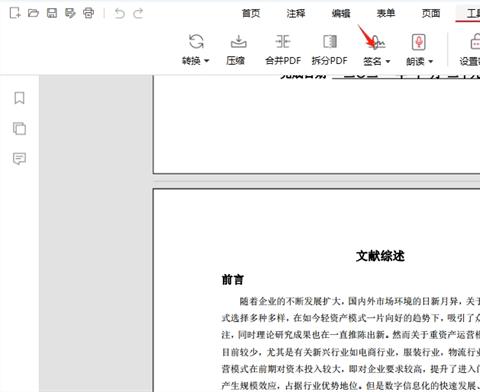
Task: Switch to the 首页 tab
Action: coord(251,13)
